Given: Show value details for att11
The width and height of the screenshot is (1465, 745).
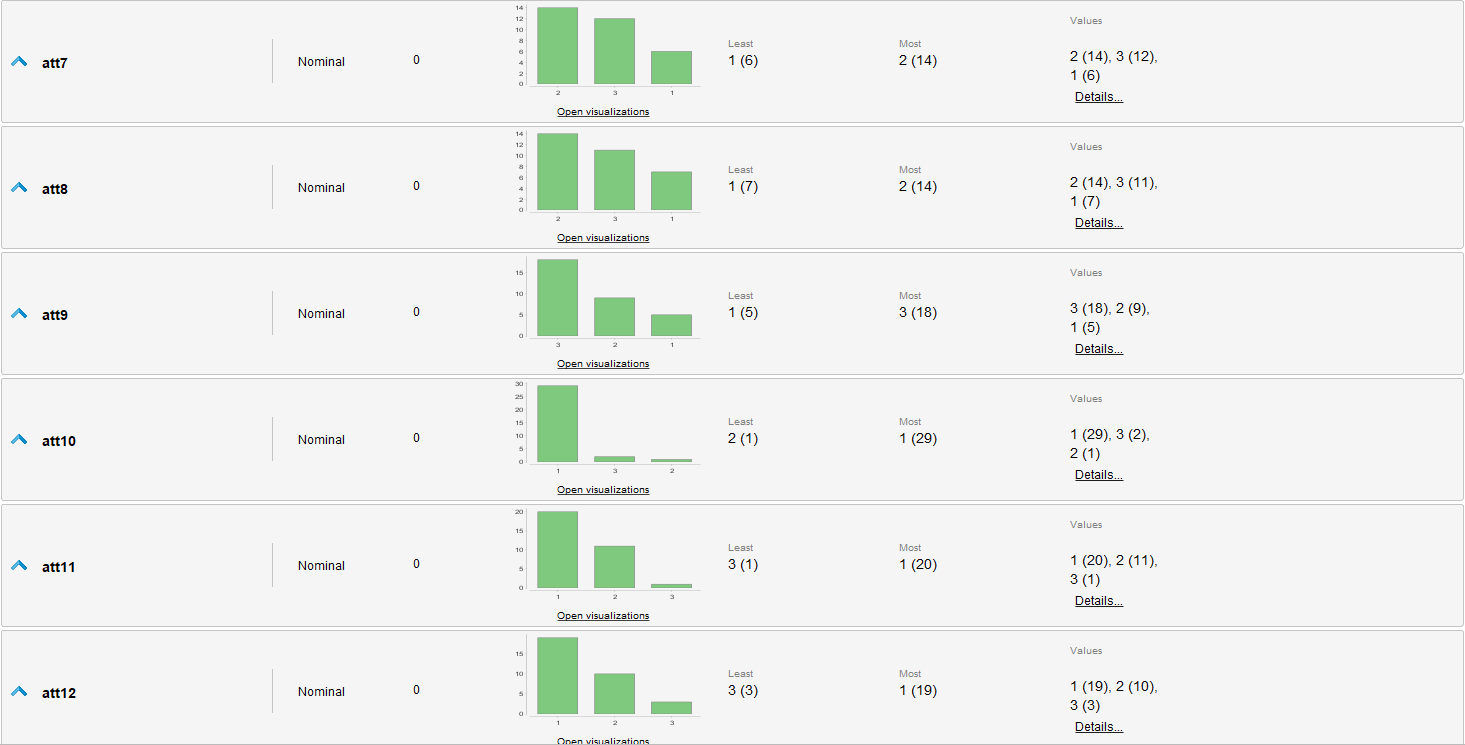Looking at the screenshot, I should (x=1098, y=601).
